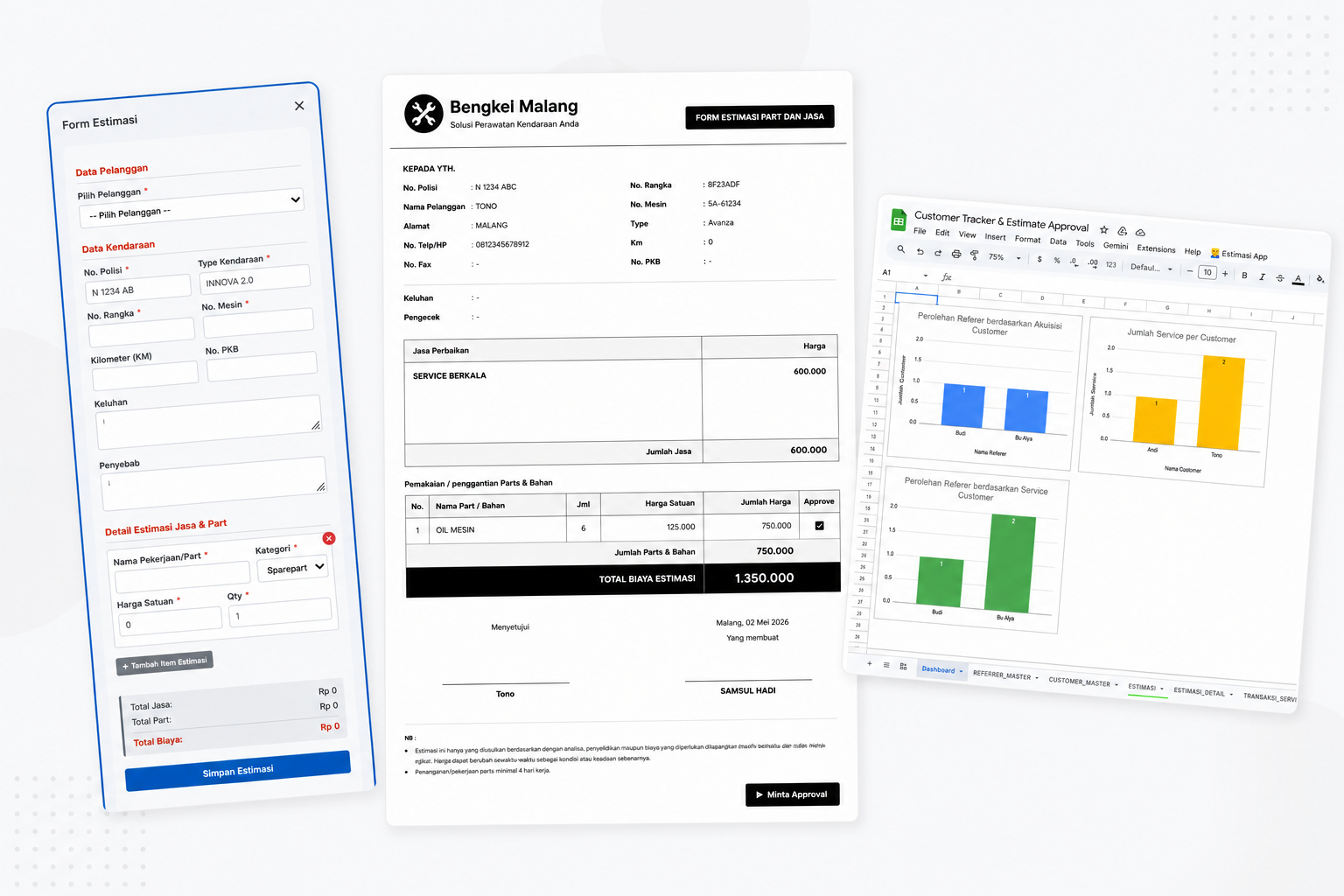
Task: Click the Print icon in Sheets toolbar
Action: click(956, 254)
